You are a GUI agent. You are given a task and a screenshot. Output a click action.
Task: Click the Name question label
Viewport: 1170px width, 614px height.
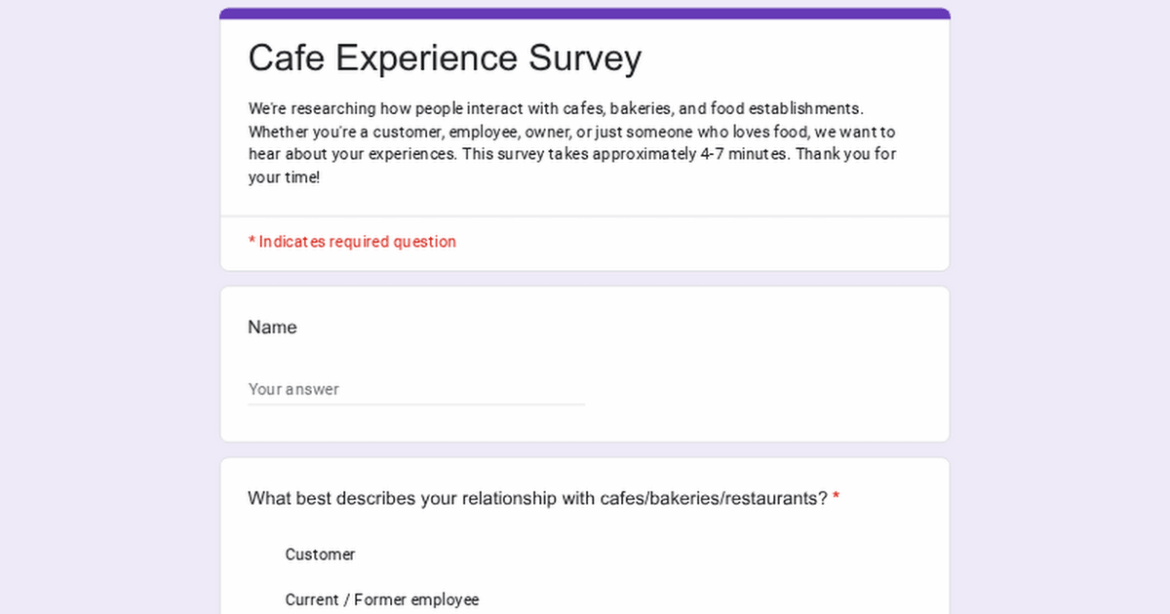point(272,327)
